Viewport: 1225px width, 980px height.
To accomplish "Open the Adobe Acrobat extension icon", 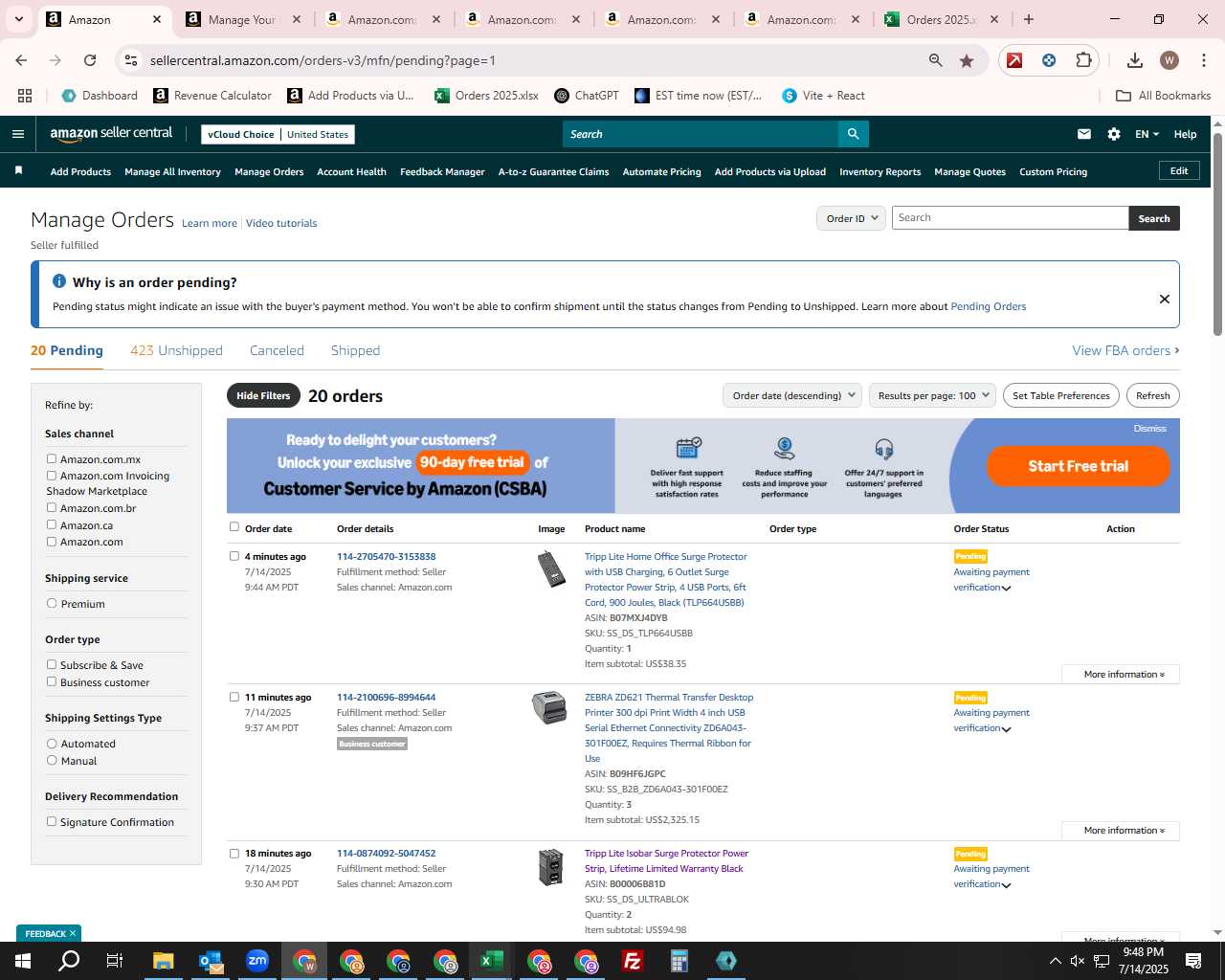I will [x=1014, y=60].
